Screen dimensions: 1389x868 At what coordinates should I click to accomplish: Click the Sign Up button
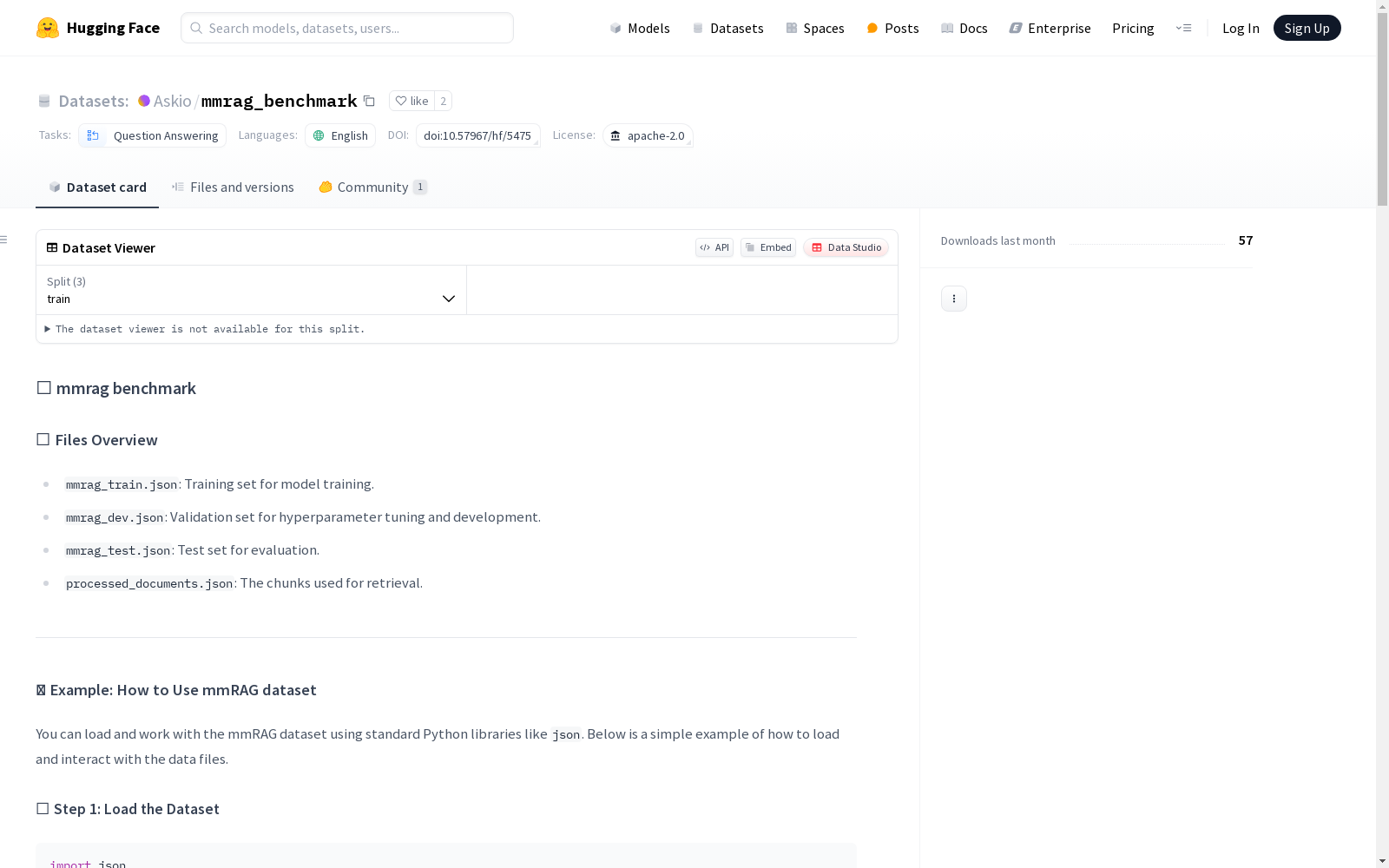(1307, 28)
